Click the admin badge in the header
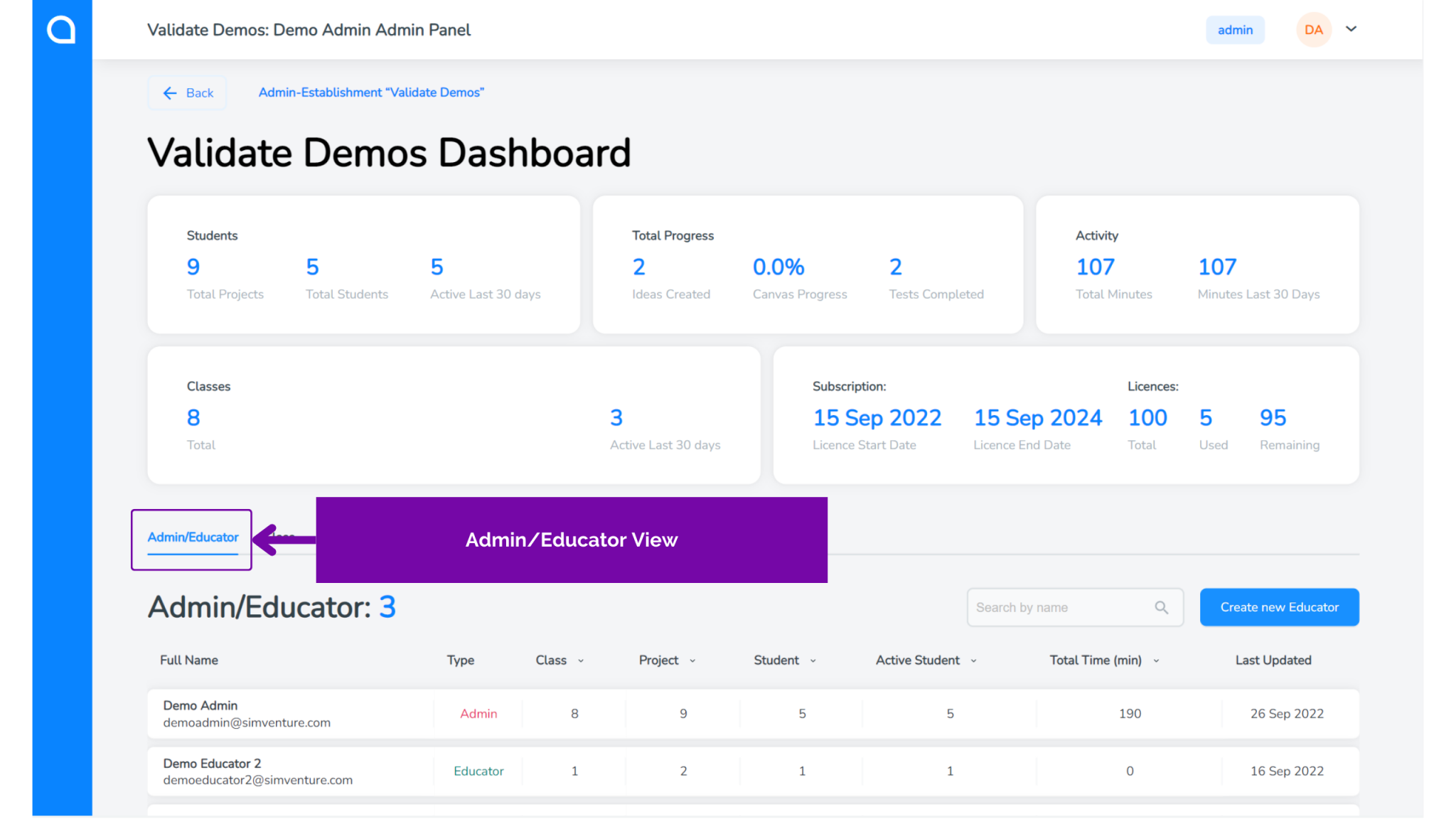Screen dimensions: 1456x819 pyautogui.click(x=1235, y=30)
